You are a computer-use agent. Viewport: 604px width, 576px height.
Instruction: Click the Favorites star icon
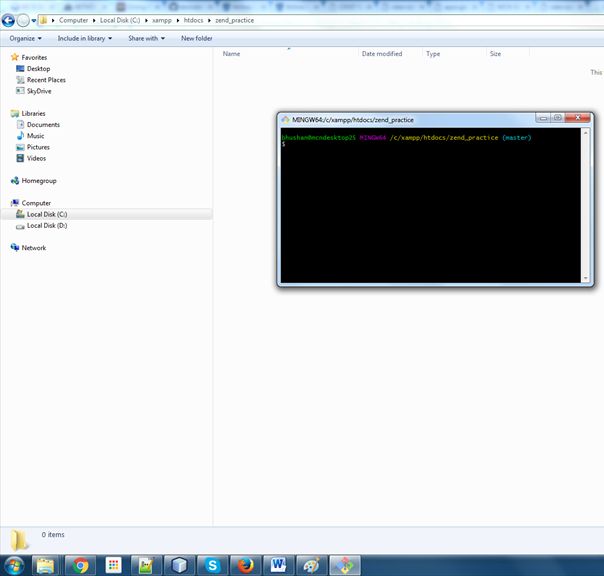pos(15,57)
